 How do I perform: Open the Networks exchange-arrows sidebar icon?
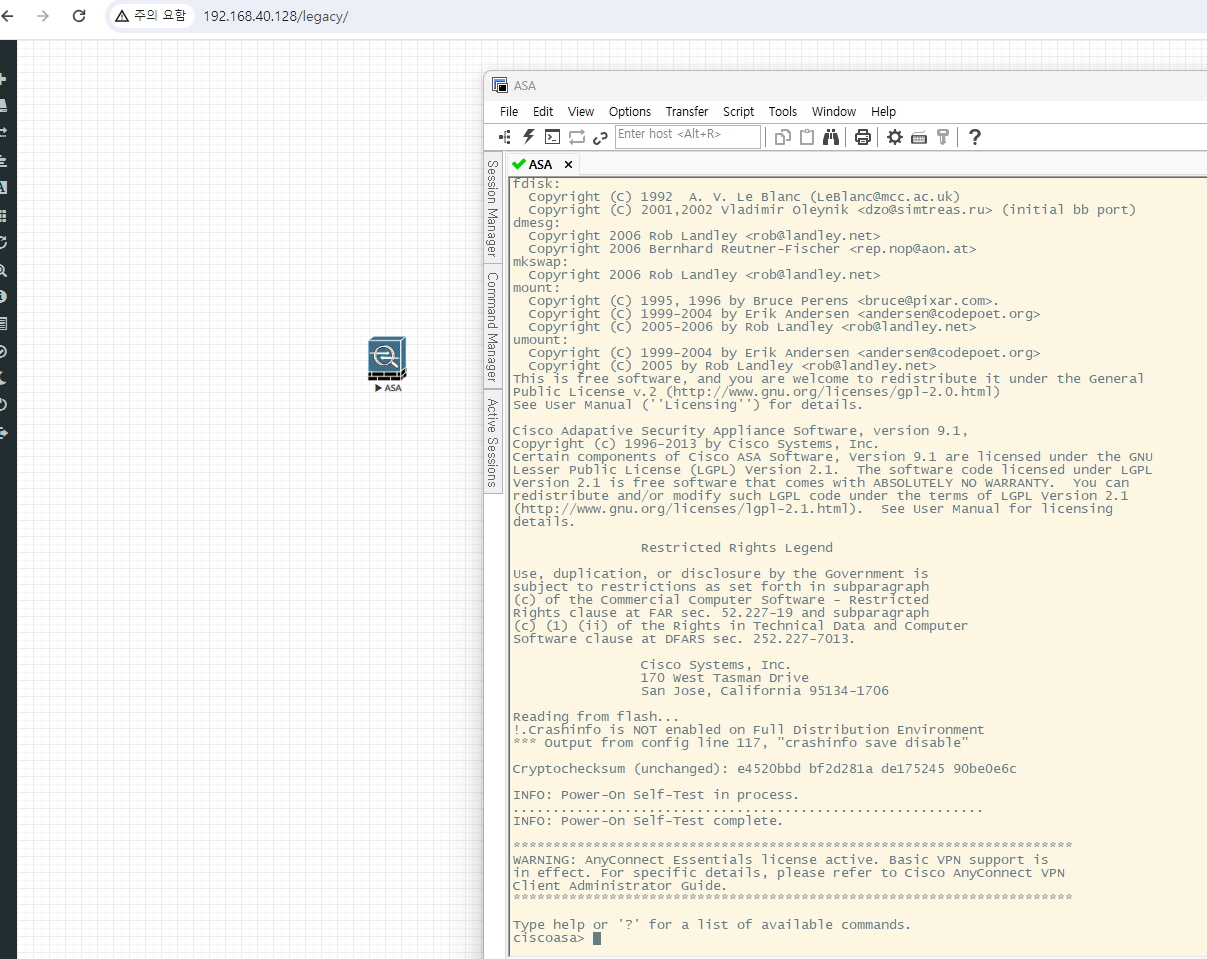tap(3, 132)
